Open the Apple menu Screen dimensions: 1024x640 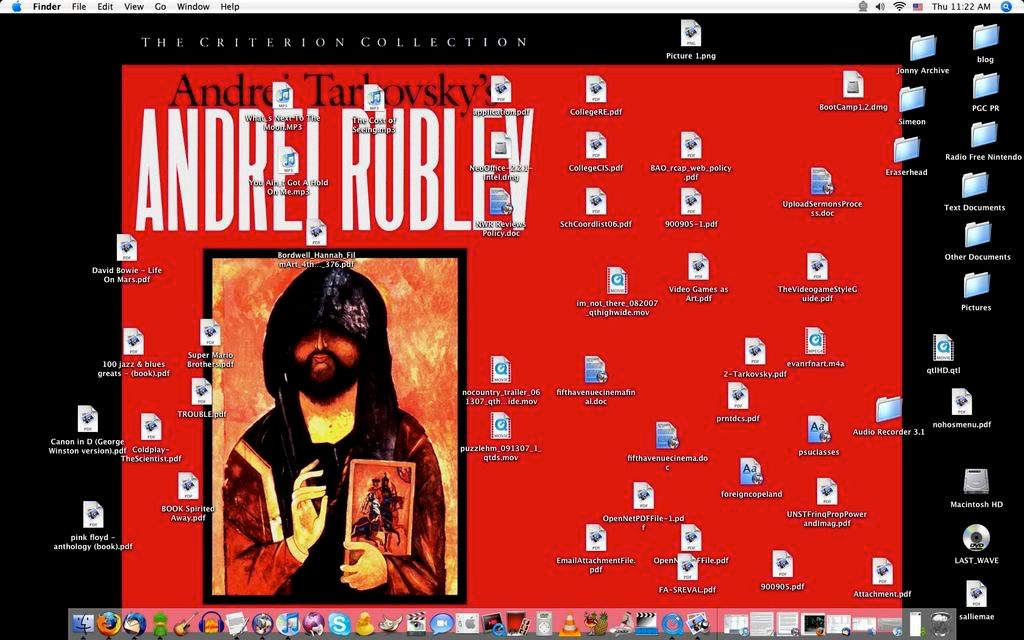pyautogui.click(x=16, y=7)
